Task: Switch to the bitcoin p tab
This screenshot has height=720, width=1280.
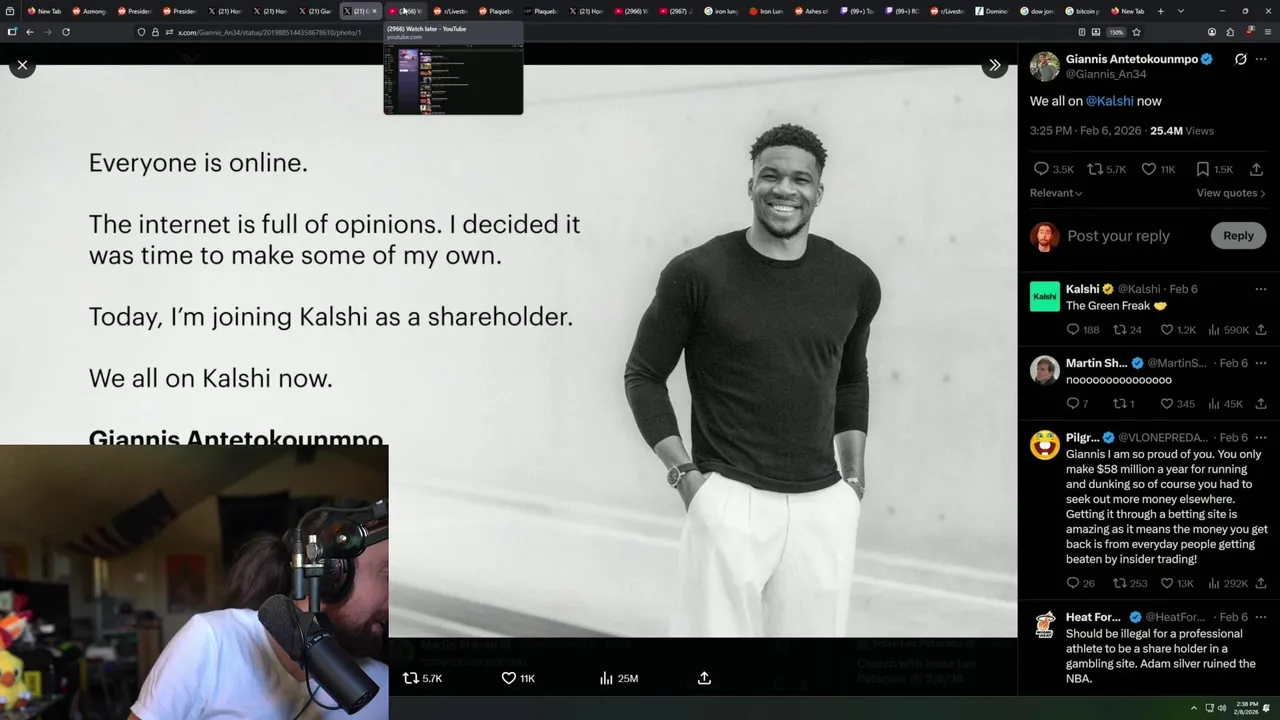Action: pyautogui.click(x=1081, y=11)
